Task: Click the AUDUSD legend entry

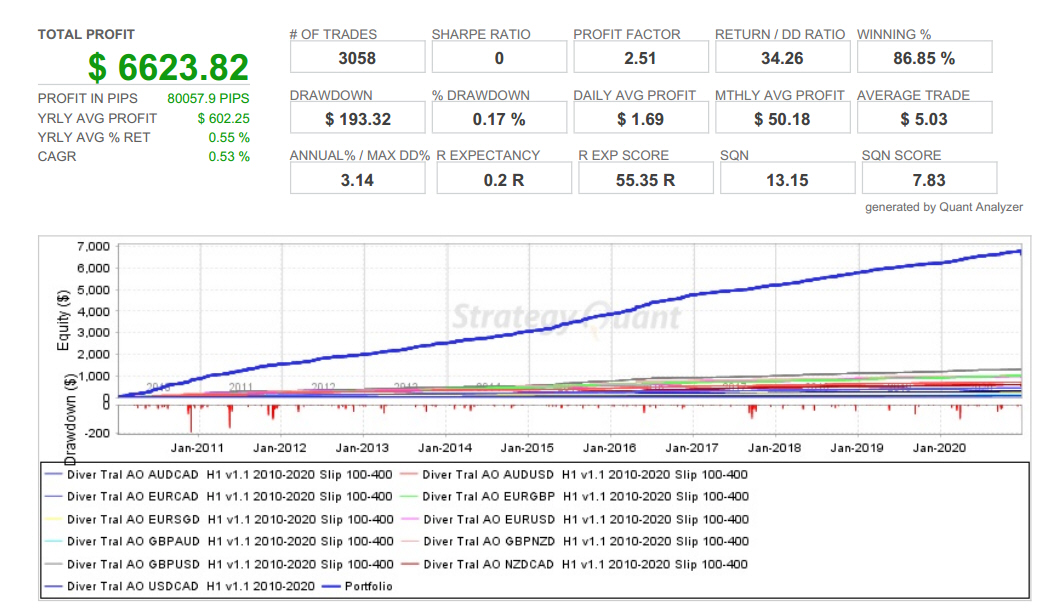Action: pos(573,475)
